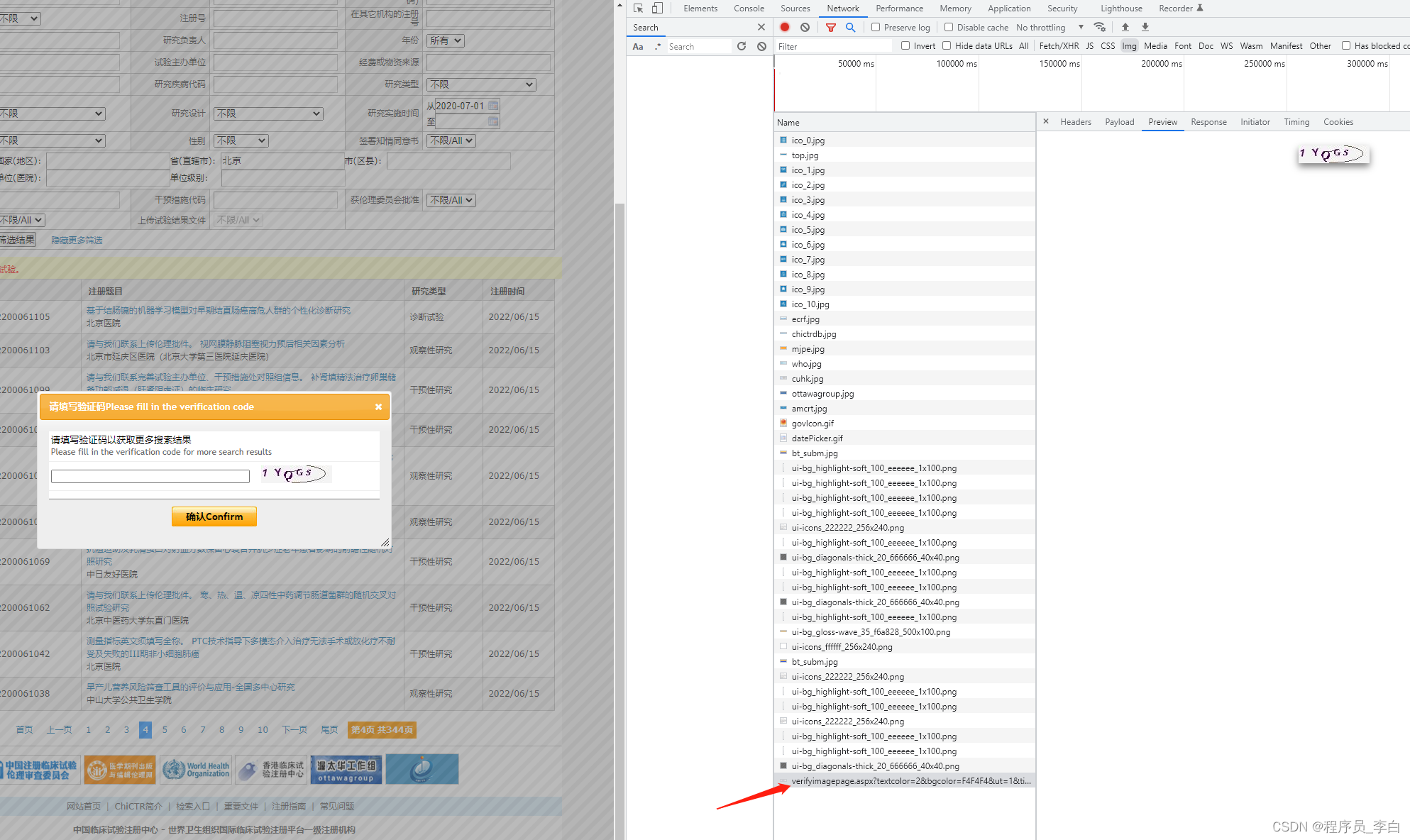Click the 尾页 last page link
The width and height of the screenshot is (1410, 840).
click(x=329, y=729)
